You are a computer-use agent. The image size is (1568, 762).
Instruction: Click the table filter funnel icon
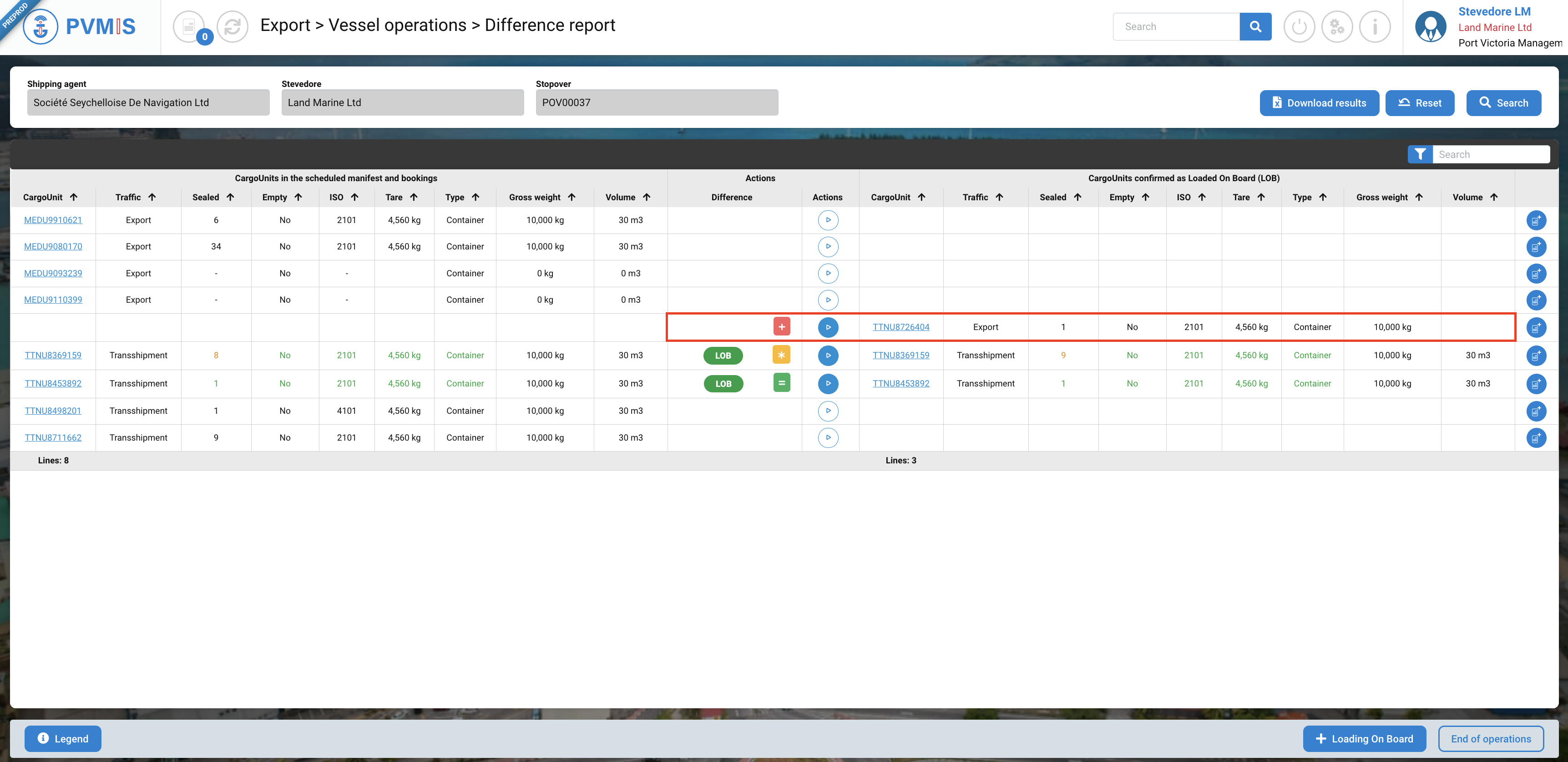tap(1420, 155)
